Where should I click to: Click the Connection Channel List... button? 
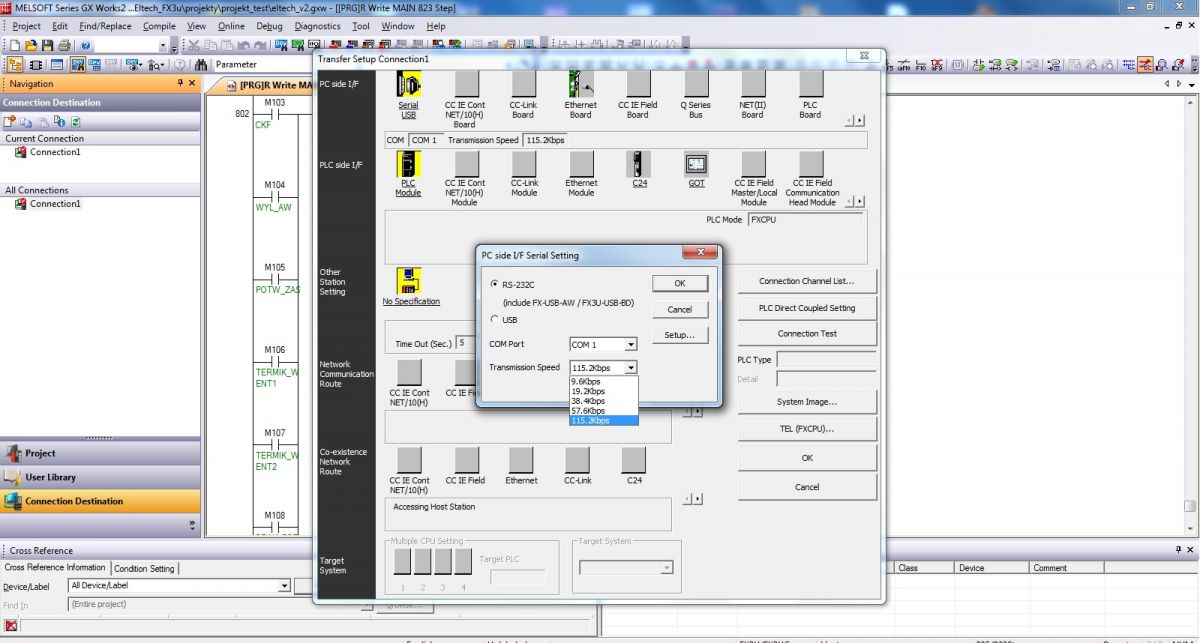(x=807, y=282)
